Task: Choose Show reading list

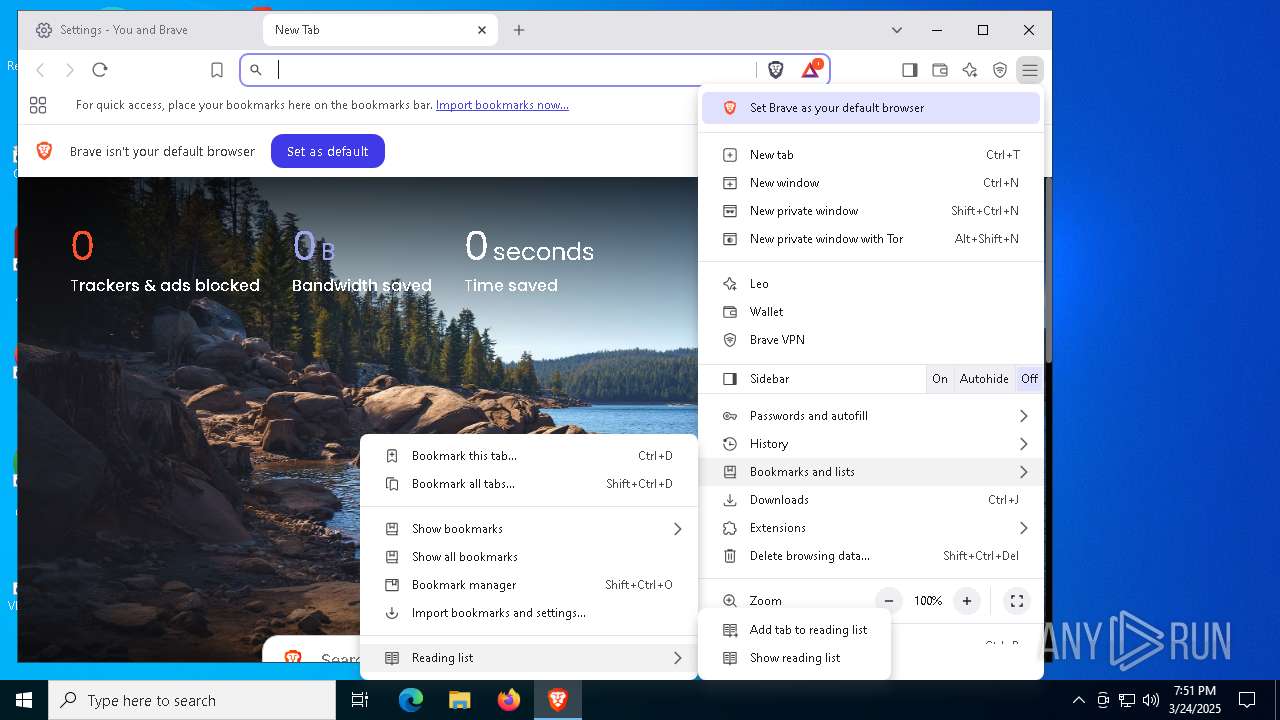Action: click(795, 658)
